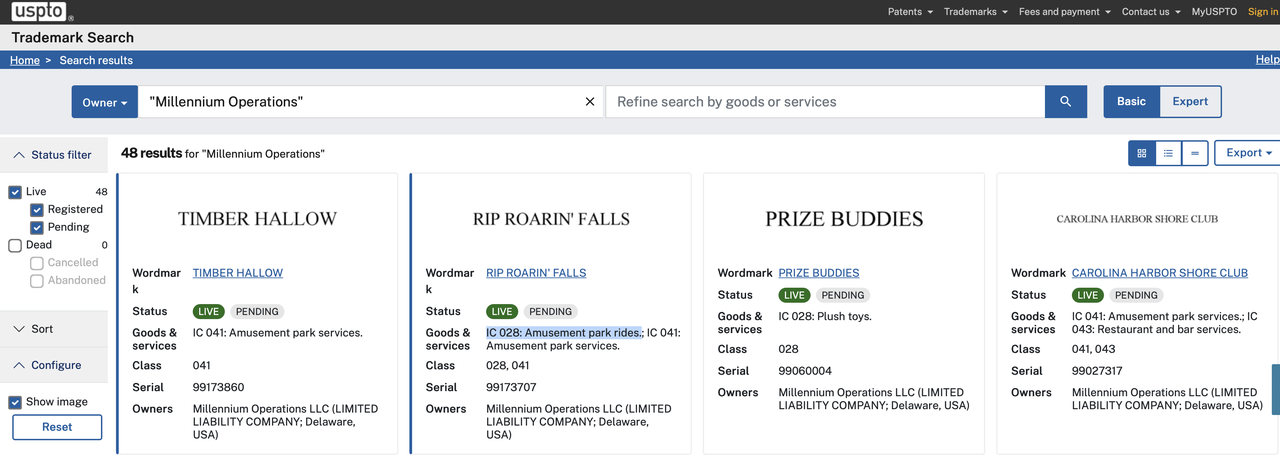Check the Dead status checkbox

15,245
